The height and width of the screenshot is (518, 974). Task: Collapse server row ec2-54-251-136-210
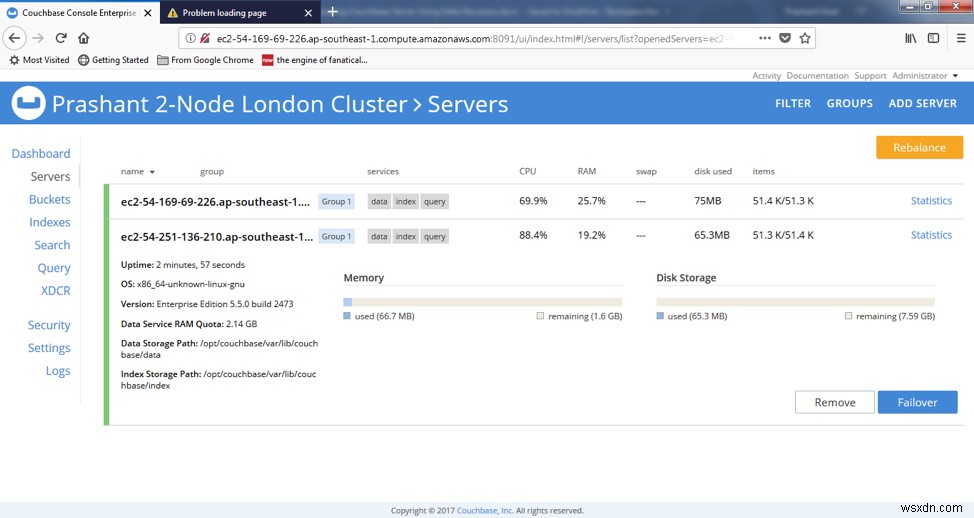(x=535, y=236)
